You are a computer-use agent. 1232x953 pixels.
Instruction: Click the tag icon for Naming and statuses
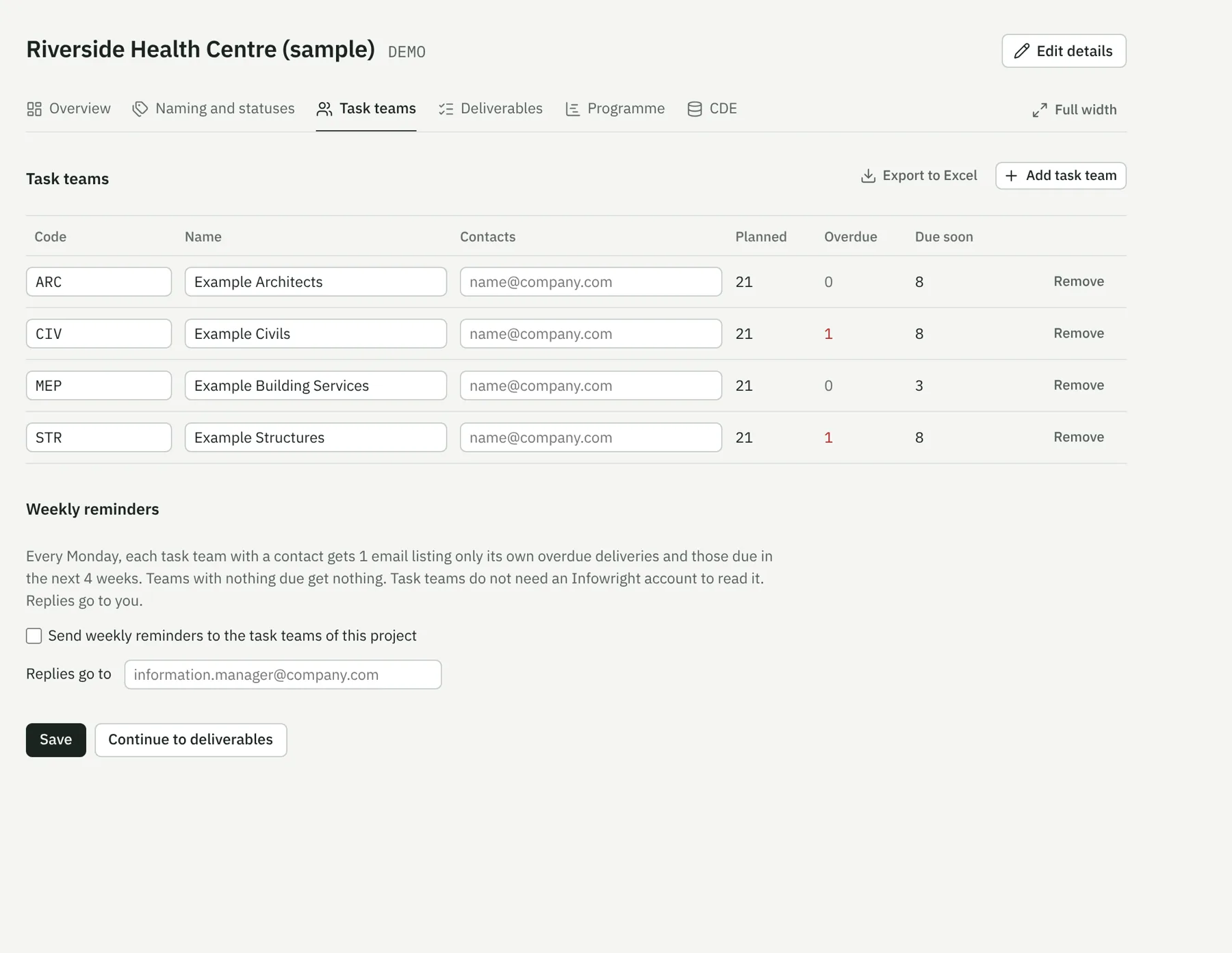(140, 109)
